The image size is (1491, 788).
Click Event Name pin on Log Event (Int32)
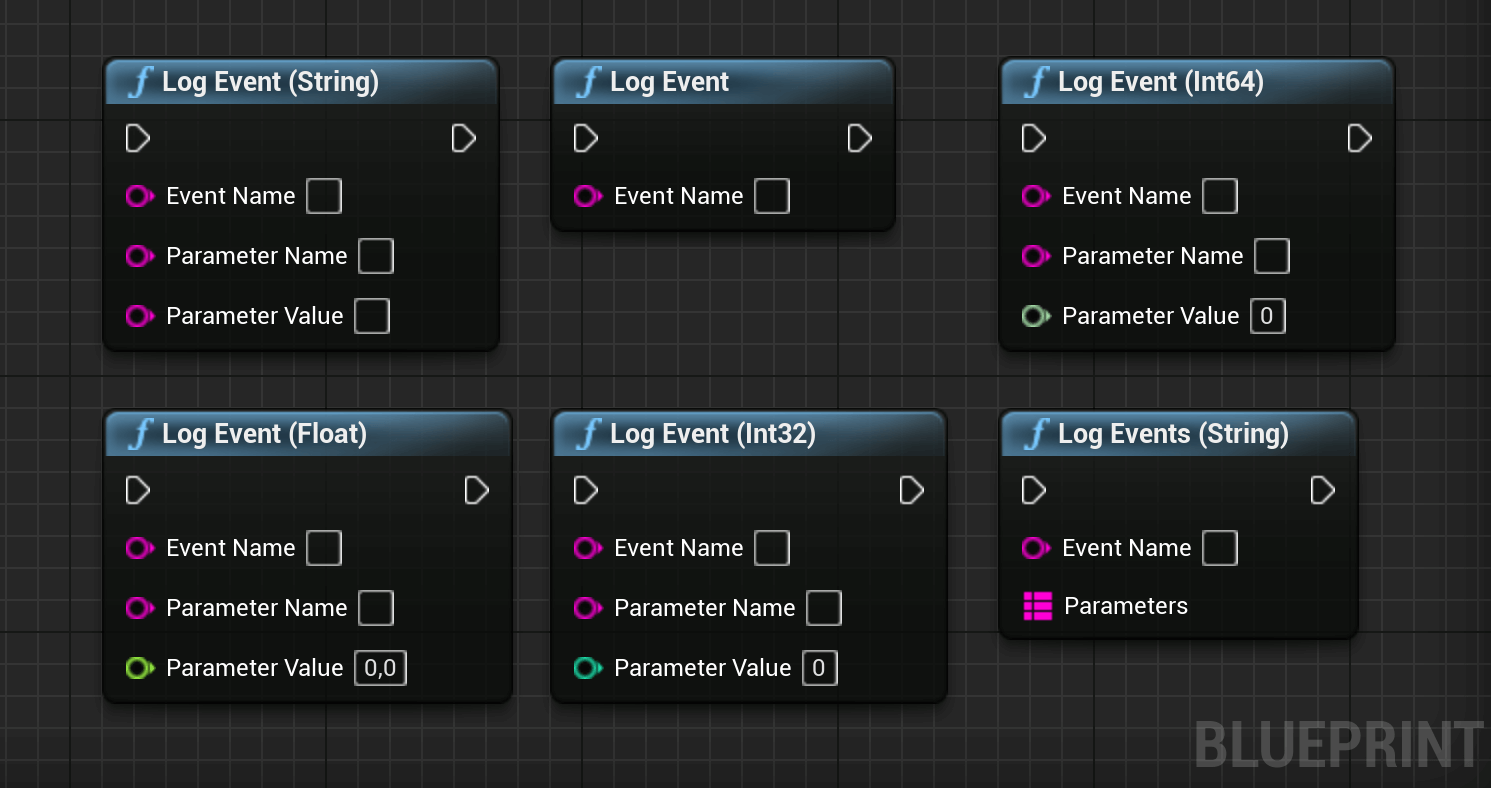[588, 548]
